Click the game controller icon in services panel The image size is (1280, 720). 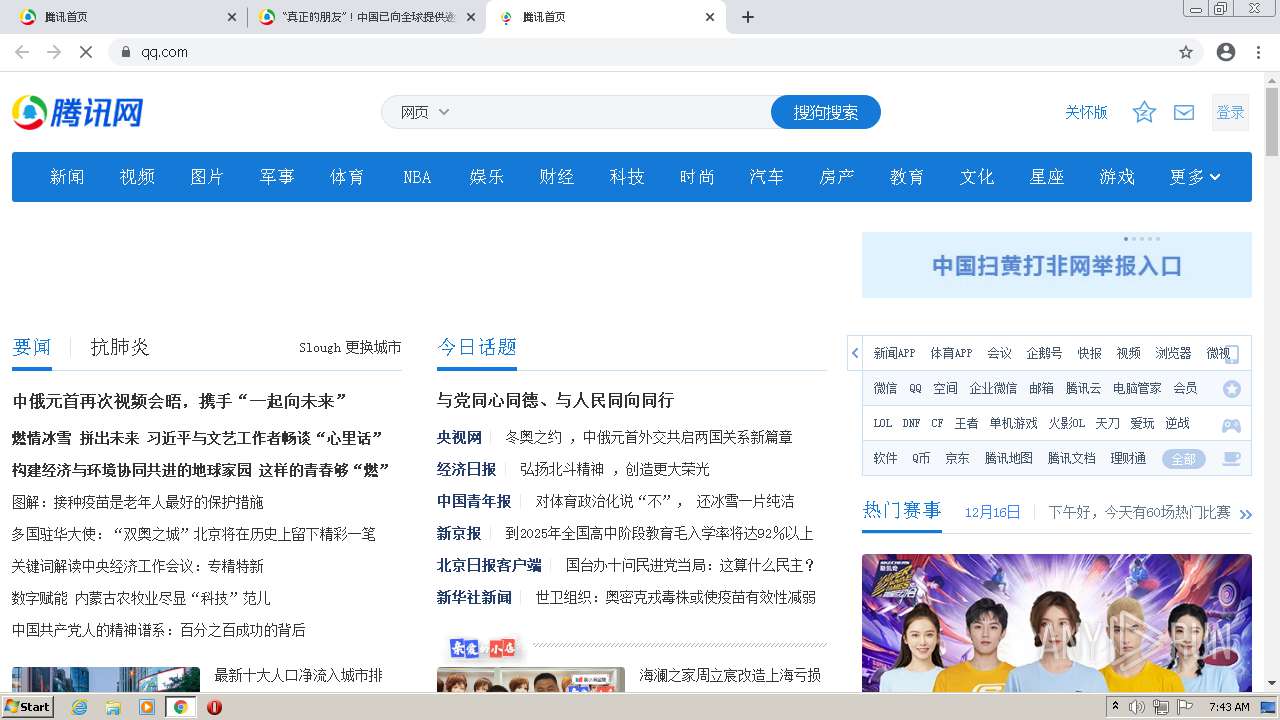1232,425
